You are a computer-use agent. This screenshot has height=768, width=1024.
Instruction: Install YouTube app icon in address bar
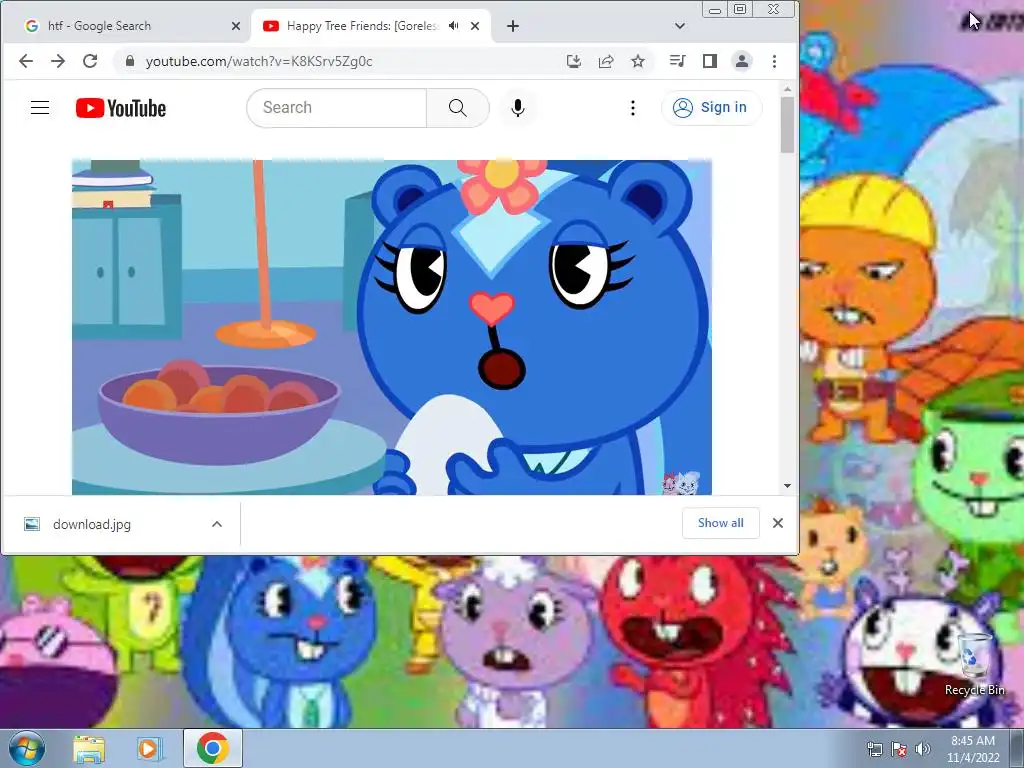[x=573, y=61]
